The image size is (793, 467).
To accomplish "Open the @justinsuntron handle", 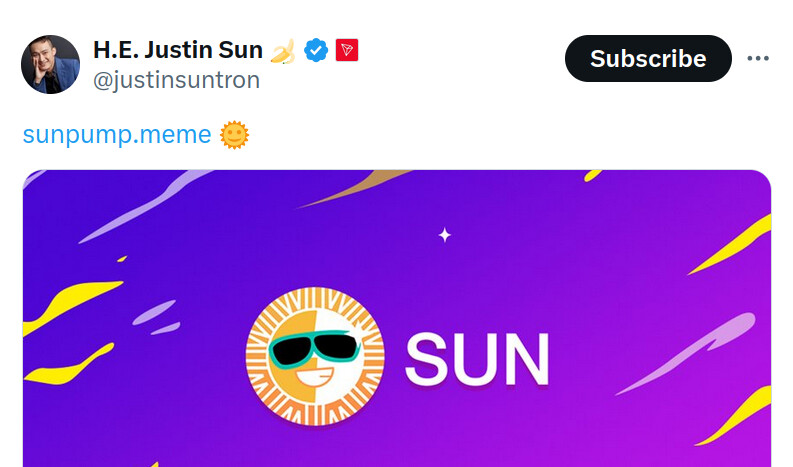I will pos(176,80).
